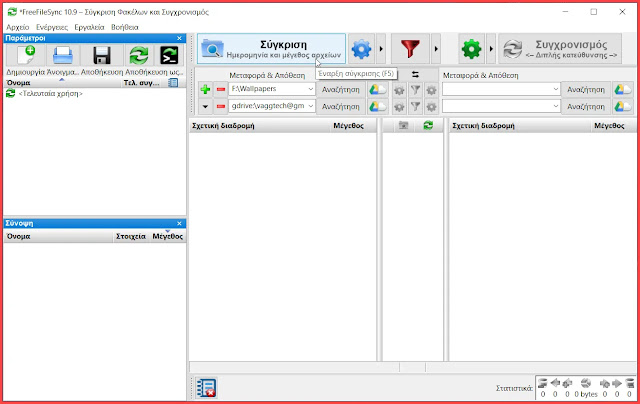Click the green Save as GUI sync icon
Viewport: 640px width, 404px height.
pyautogui.click(x=139, y=55)
